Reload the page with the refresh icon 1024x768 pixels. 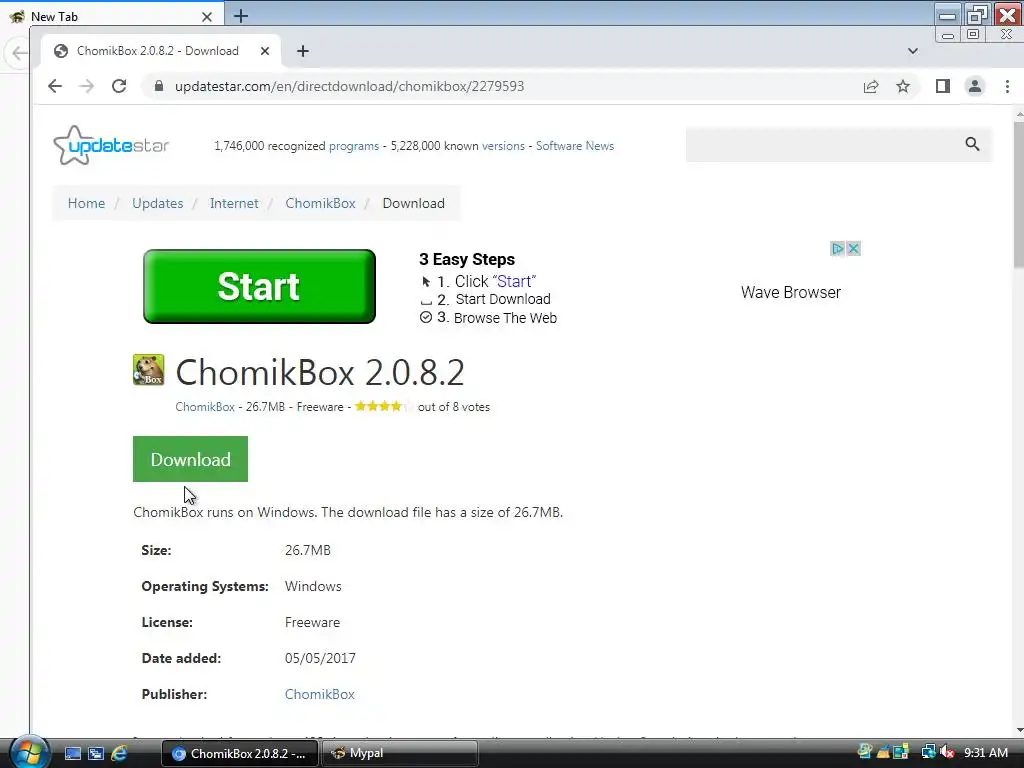click(119, 86)
